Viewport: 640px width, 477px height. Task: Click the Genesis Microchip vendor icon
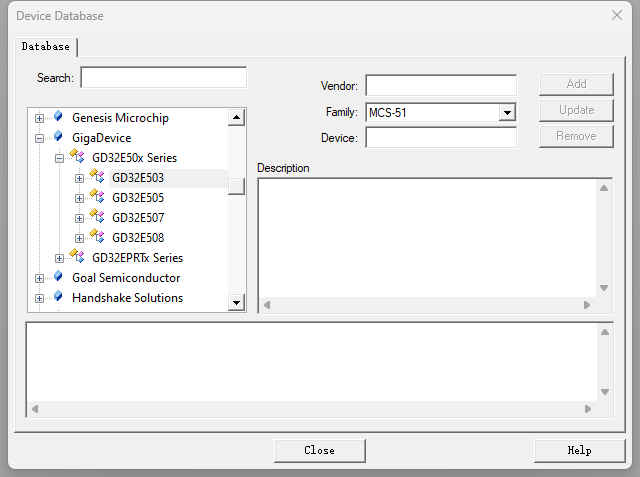click(x=58, y=116)
